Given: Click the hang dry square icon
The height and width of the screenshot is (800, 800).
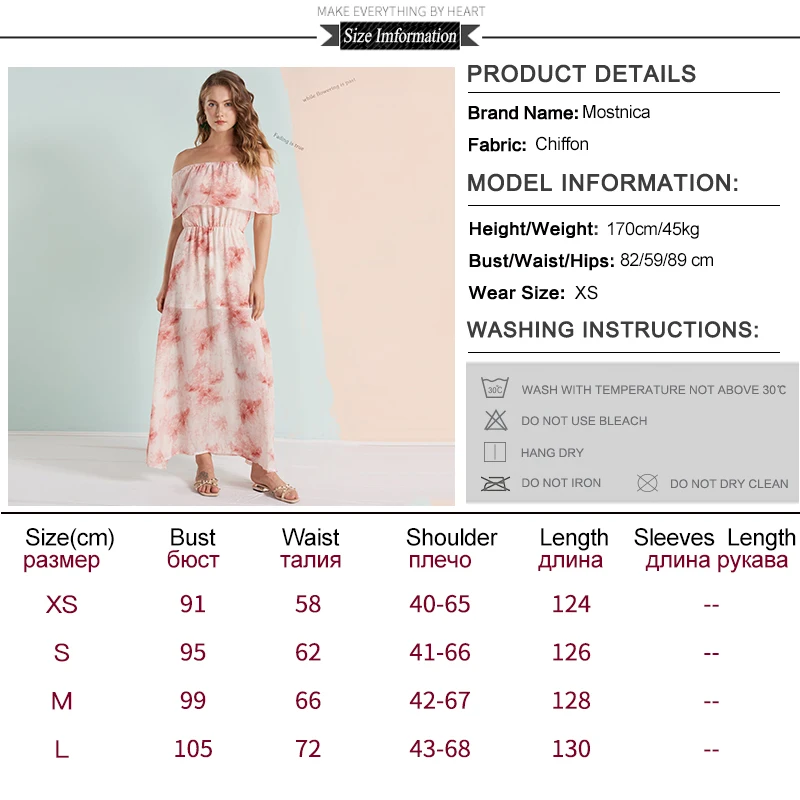Looking at the screenshot, I should tap(494, 452).
